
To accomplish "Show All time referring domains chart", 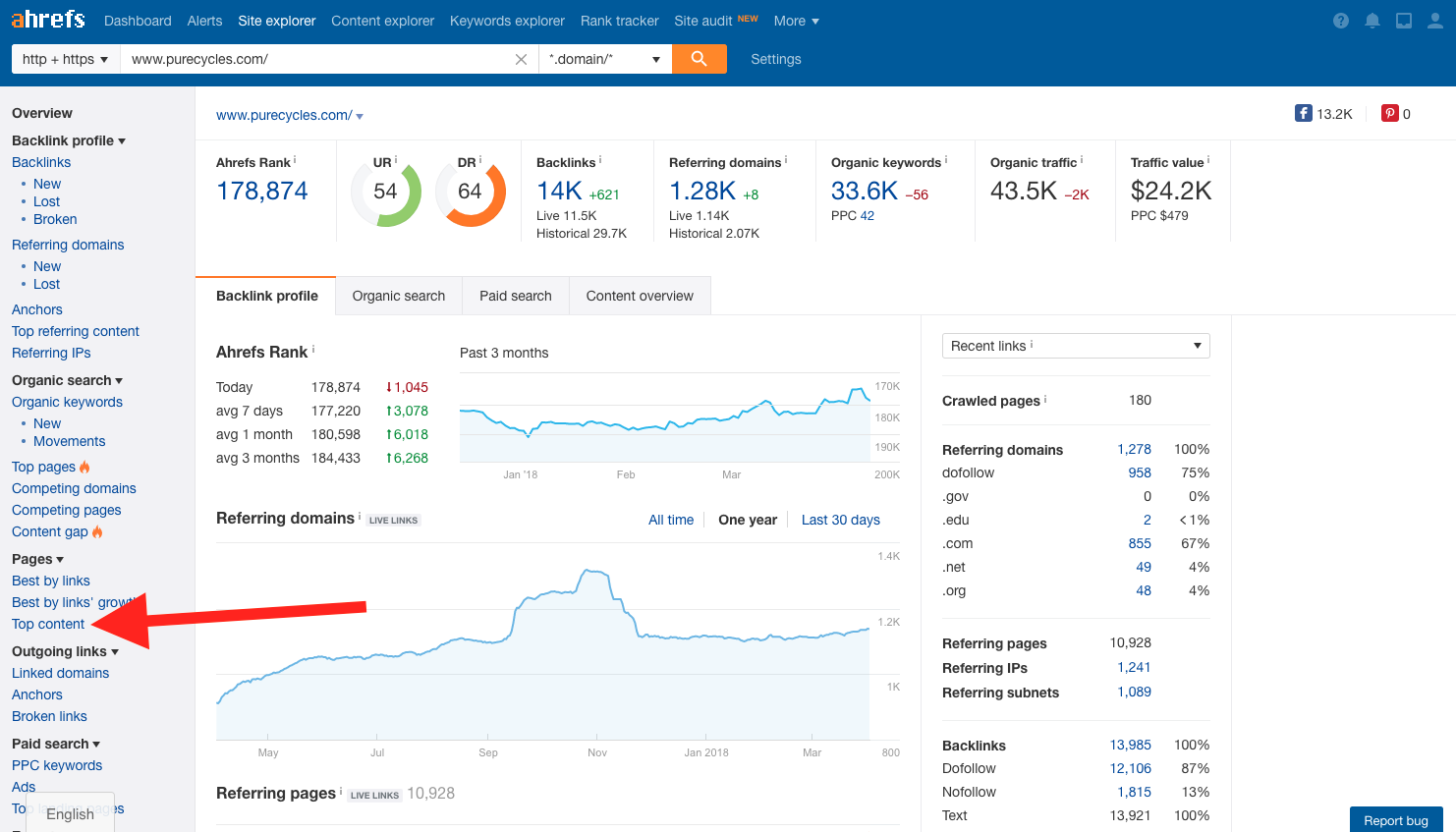I will pos(671,520).
